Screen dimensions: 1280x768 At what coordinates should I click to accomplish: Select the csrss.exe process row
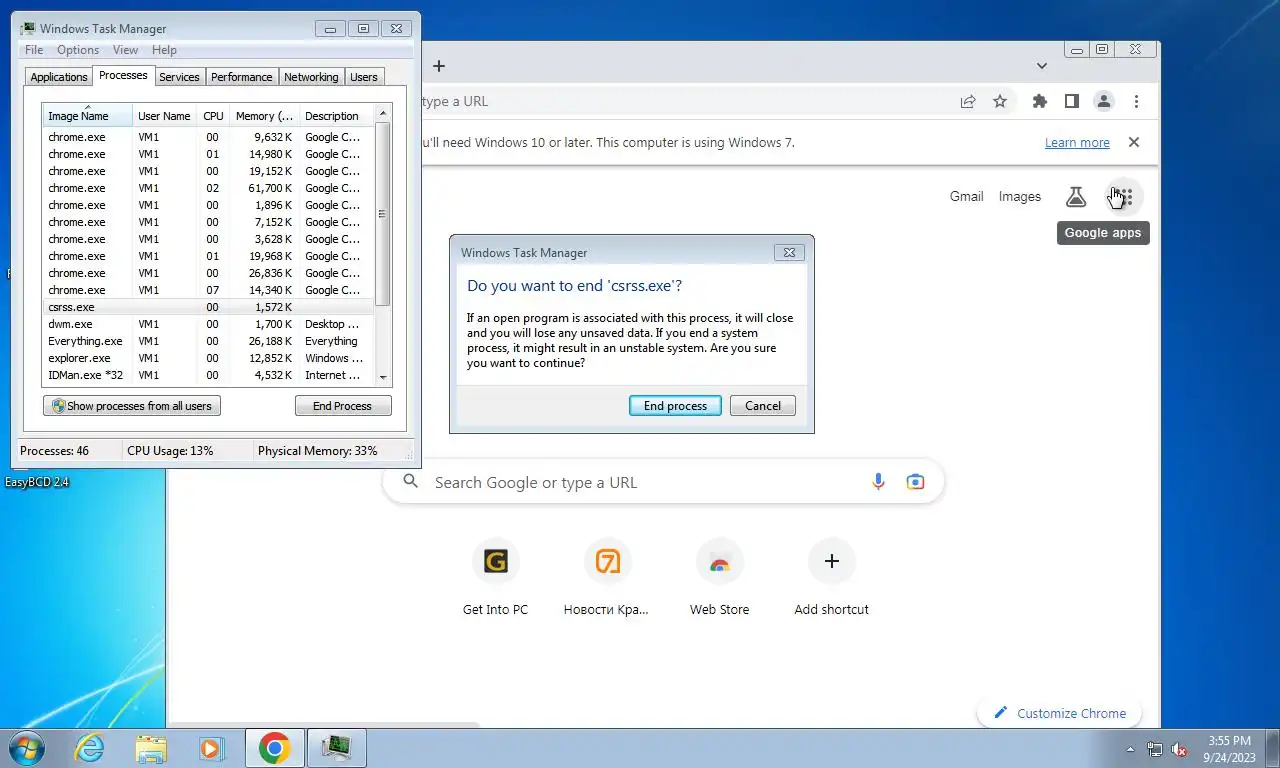click(x=208, y=307)
